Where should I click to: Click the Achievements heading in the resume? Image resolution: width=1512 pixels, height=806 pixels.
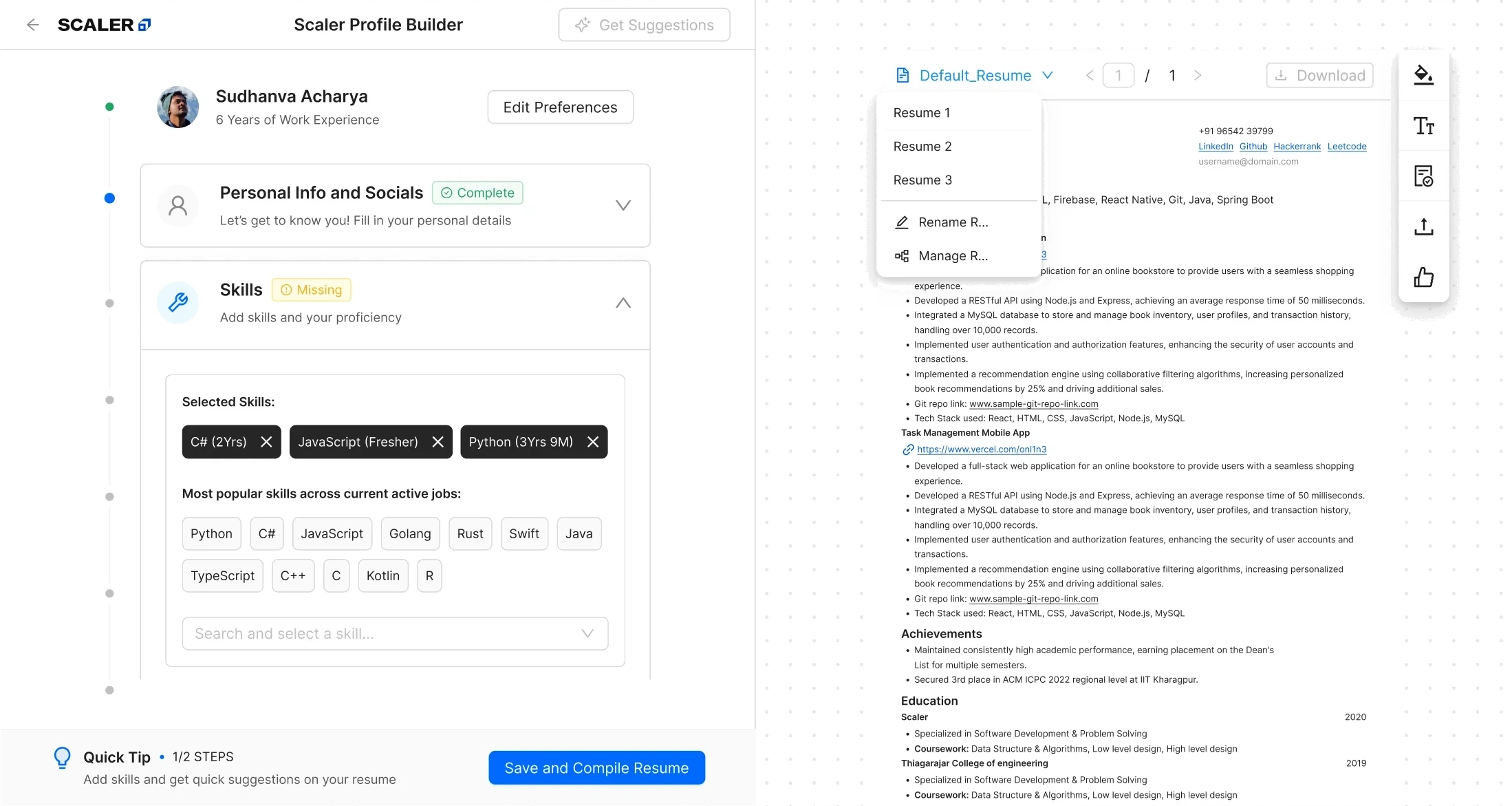(942, 633)
